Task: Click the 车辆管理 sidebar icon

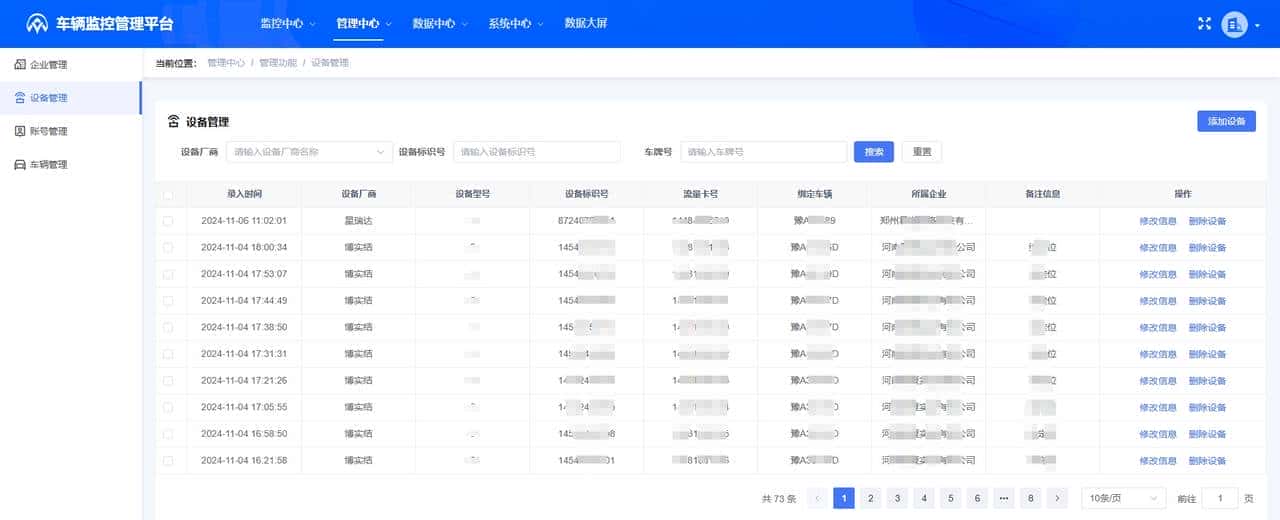Action: point(20,164)
